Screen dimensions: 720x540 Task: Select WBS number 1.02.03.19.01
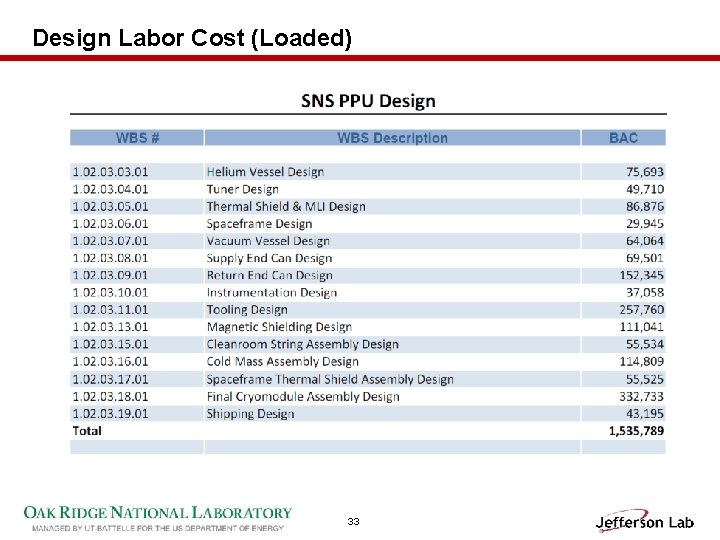[111, 414]
